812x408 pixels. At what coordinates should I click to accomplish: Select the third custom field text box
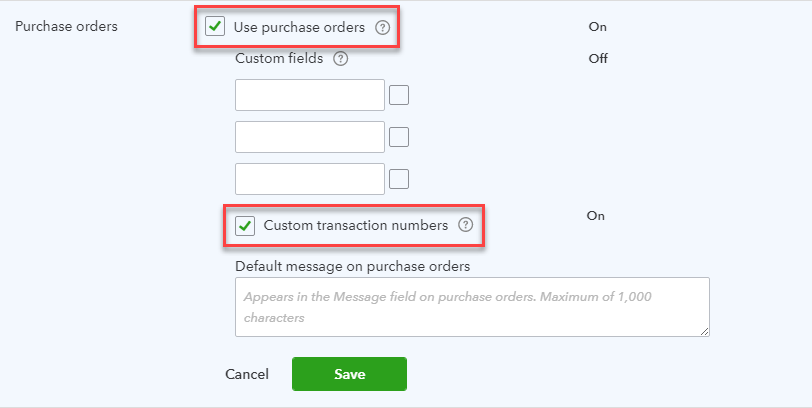point(310,179)
